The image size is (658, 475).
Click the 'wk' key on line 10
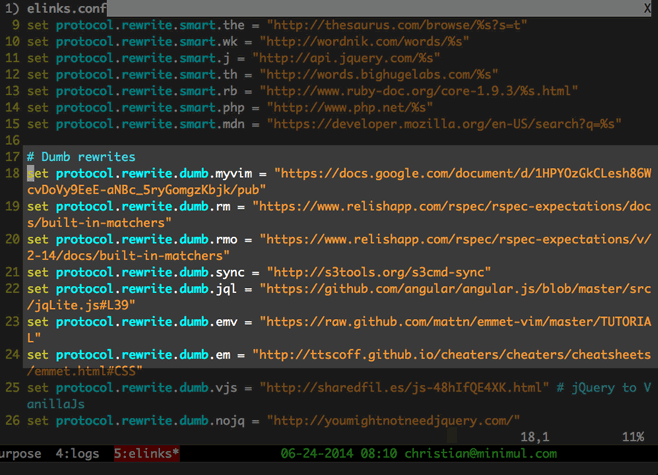click(230, 42)
